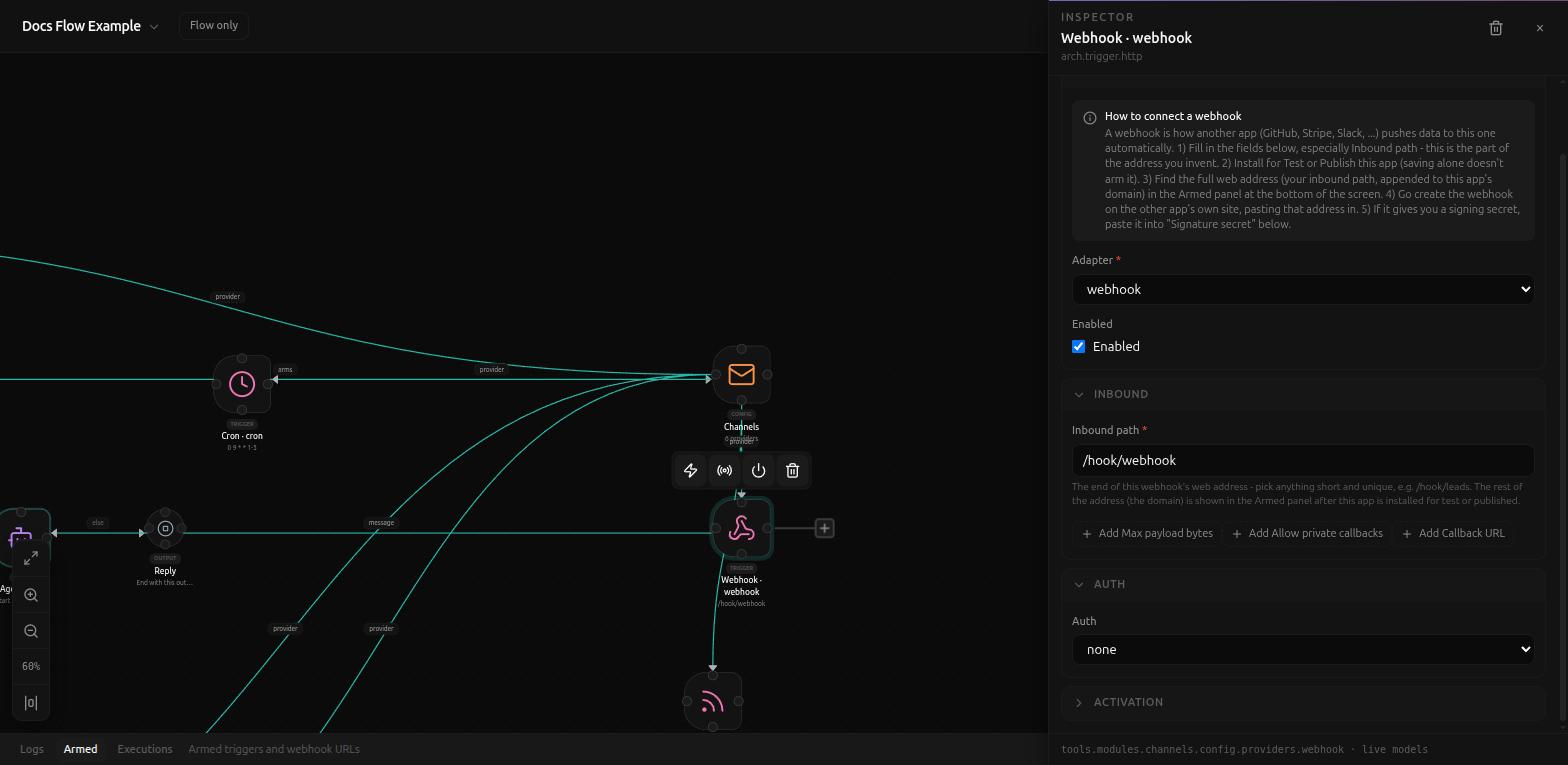Click the 60% zoom level indicator

coord(31,667)
